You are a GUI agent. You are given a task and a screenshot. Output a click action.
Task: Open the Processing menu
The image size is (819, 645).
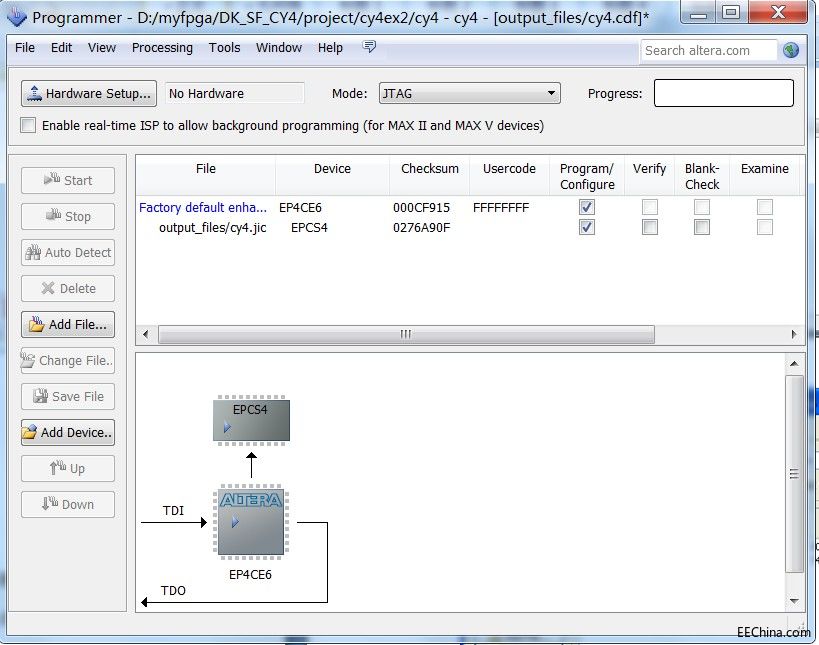pos(162,48)
